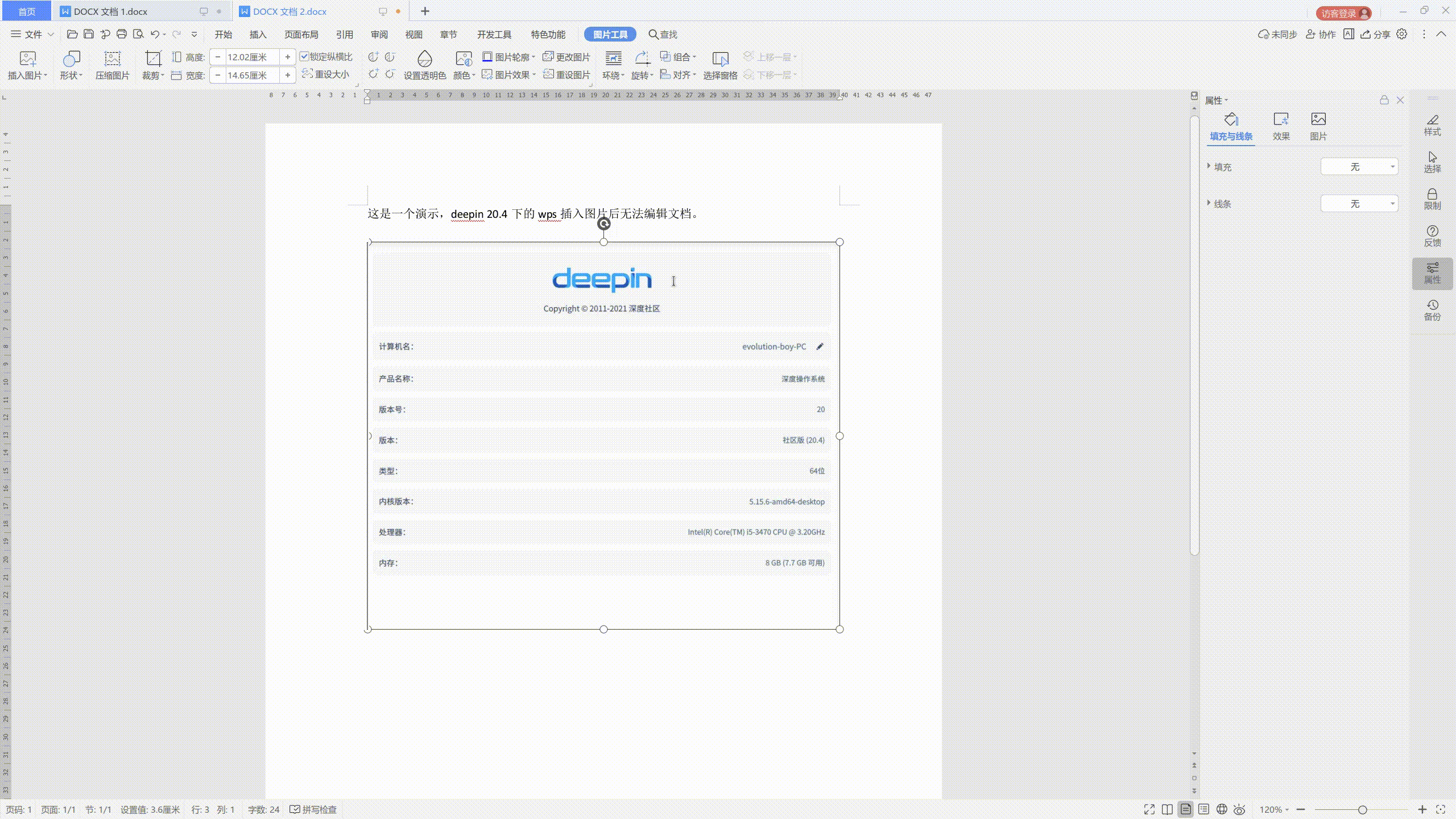
Task: Switch to the 开始 ribbon tab
Action: click(x=223, y=34)
